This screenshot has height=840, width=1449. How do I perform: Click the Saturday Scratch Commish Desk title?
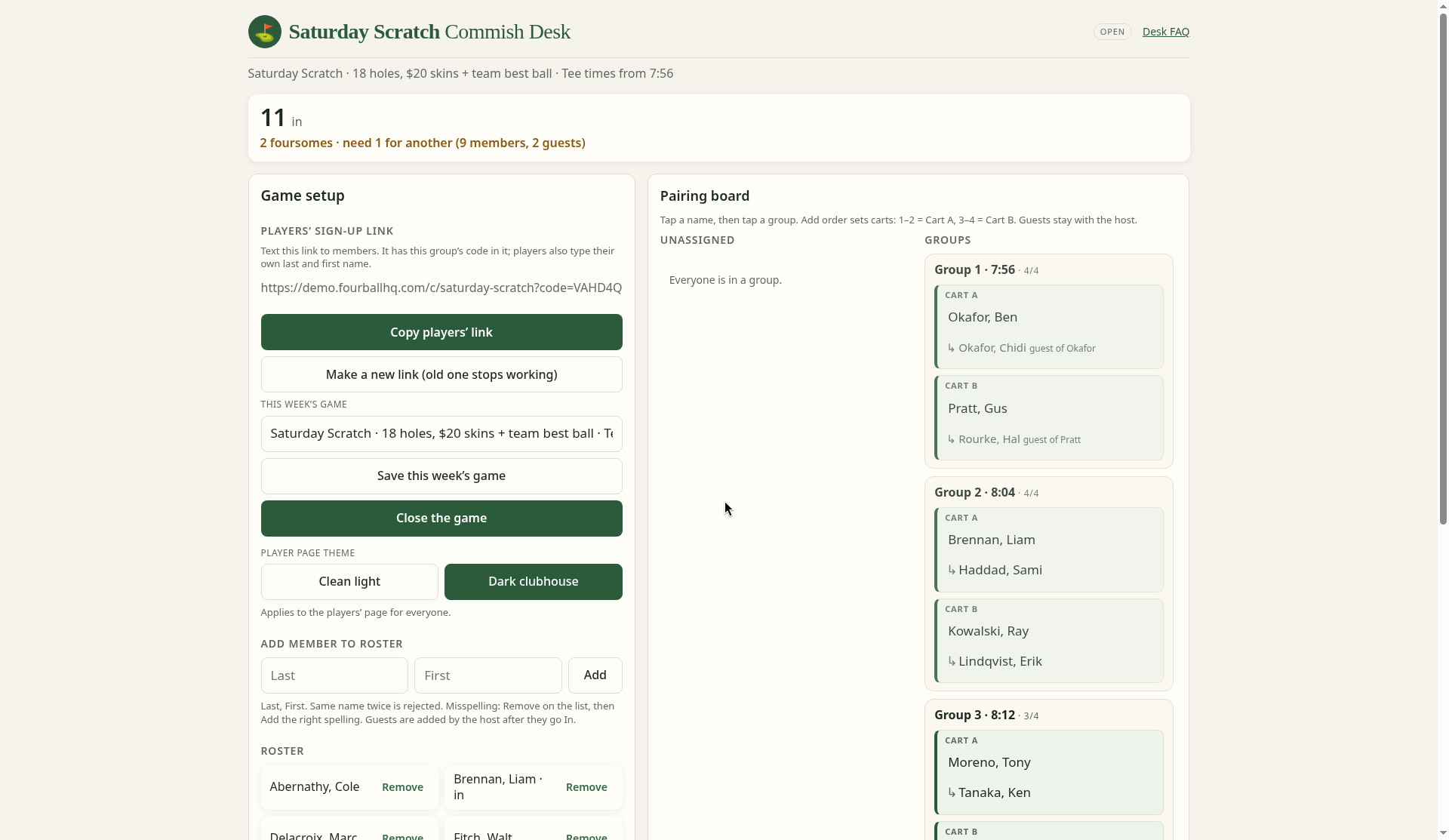tap(429, 32)
